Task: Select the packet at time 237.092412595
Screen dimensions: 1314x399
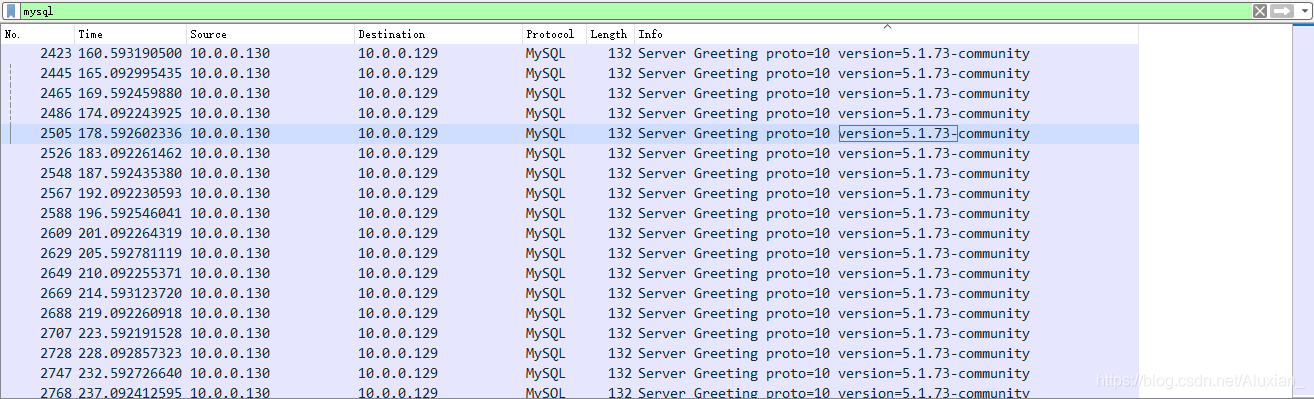Action: pyautogui.click(x=569, y=392)
